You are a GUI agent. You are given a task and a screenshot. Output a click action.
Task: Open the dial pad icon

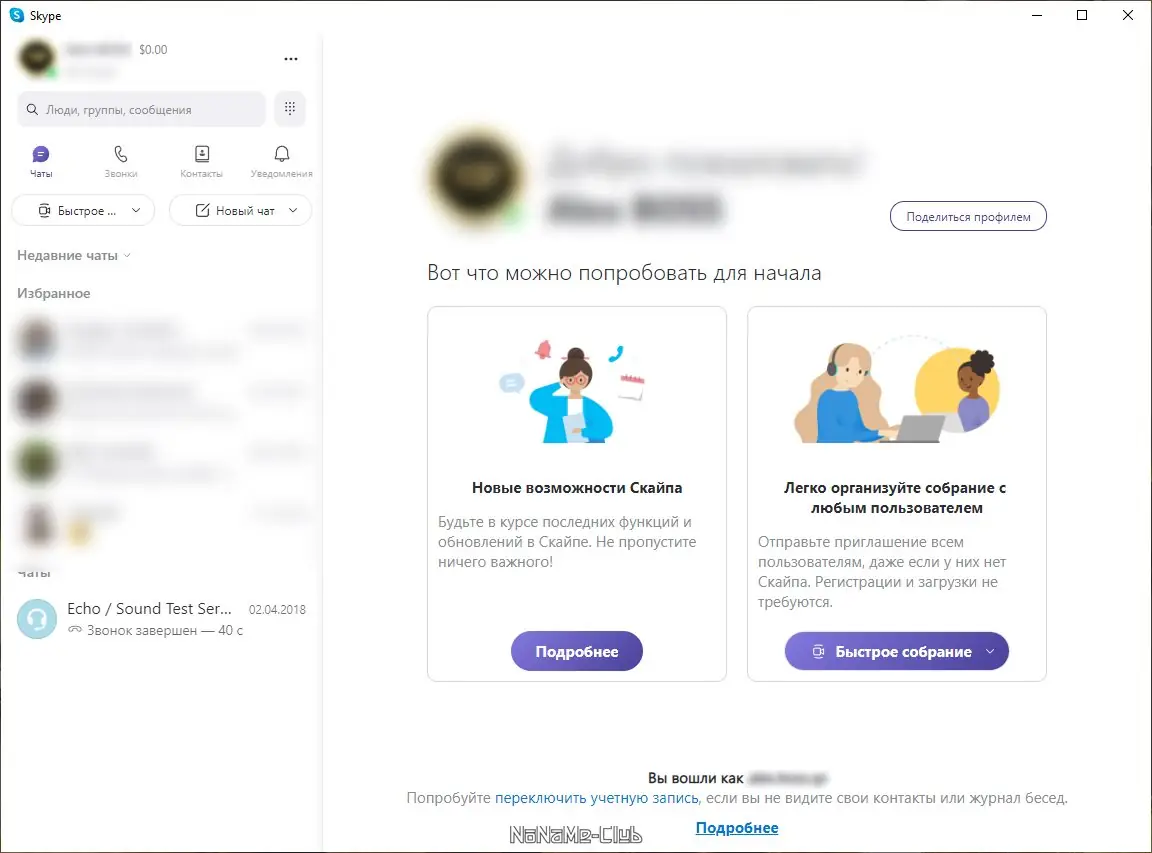(x=290, y=109)
